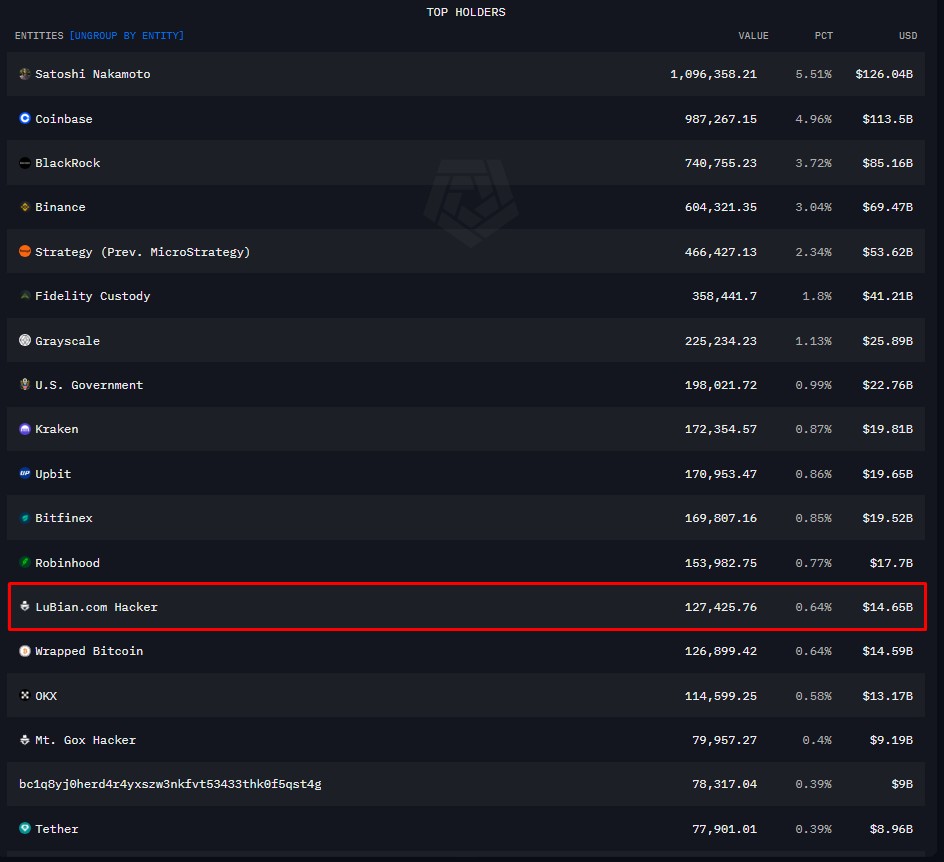Open the Tether entity name
The image size is (944, 862).
[57, 829]
